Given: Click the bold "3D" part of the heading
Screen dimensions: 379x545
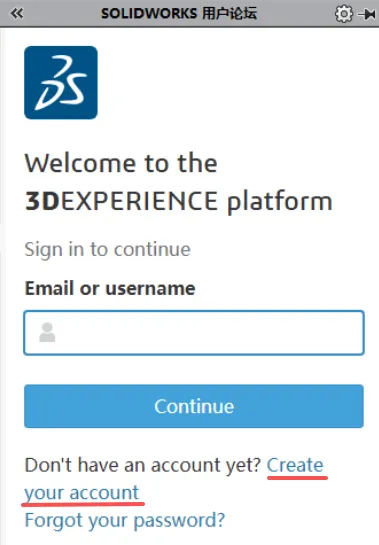Looking at the screenshot, I should point(42,201).
